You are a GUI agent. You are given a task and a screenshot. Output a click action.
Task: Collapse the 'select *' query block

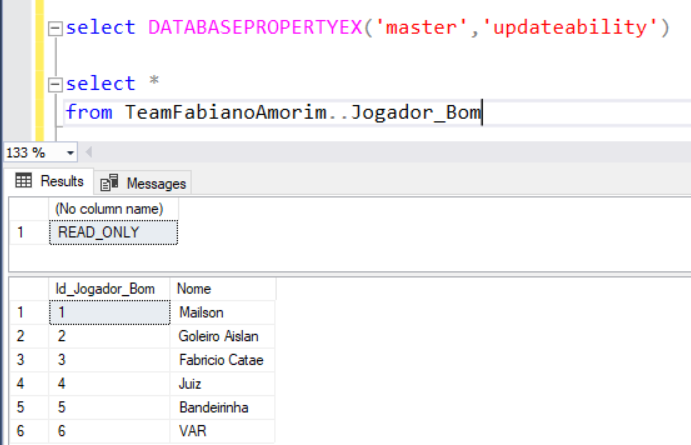tap(56, 85)
